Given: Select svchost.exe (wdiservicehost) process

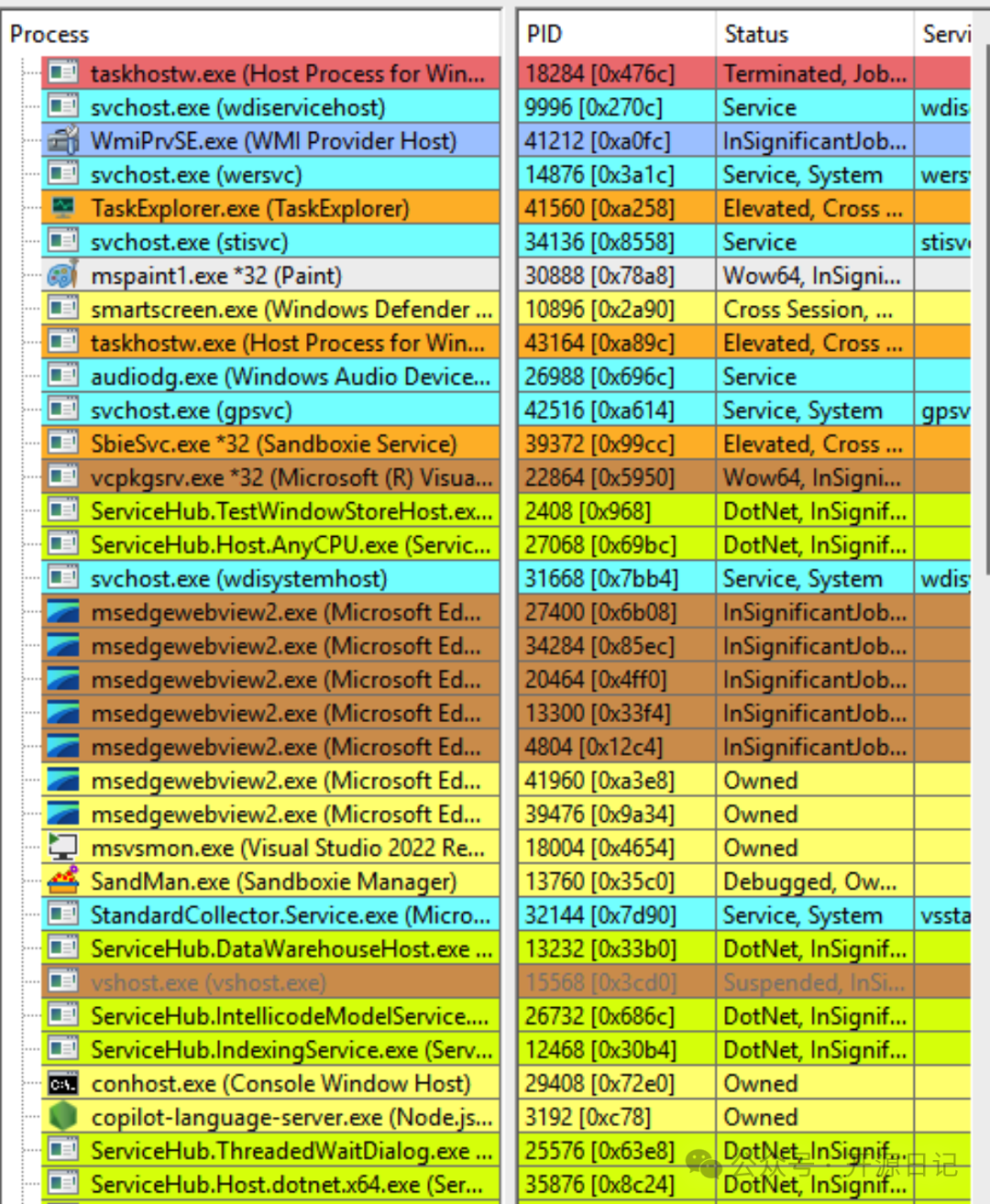Looking at the screenshot, I should pyautogui.click(x=271, y=107).
